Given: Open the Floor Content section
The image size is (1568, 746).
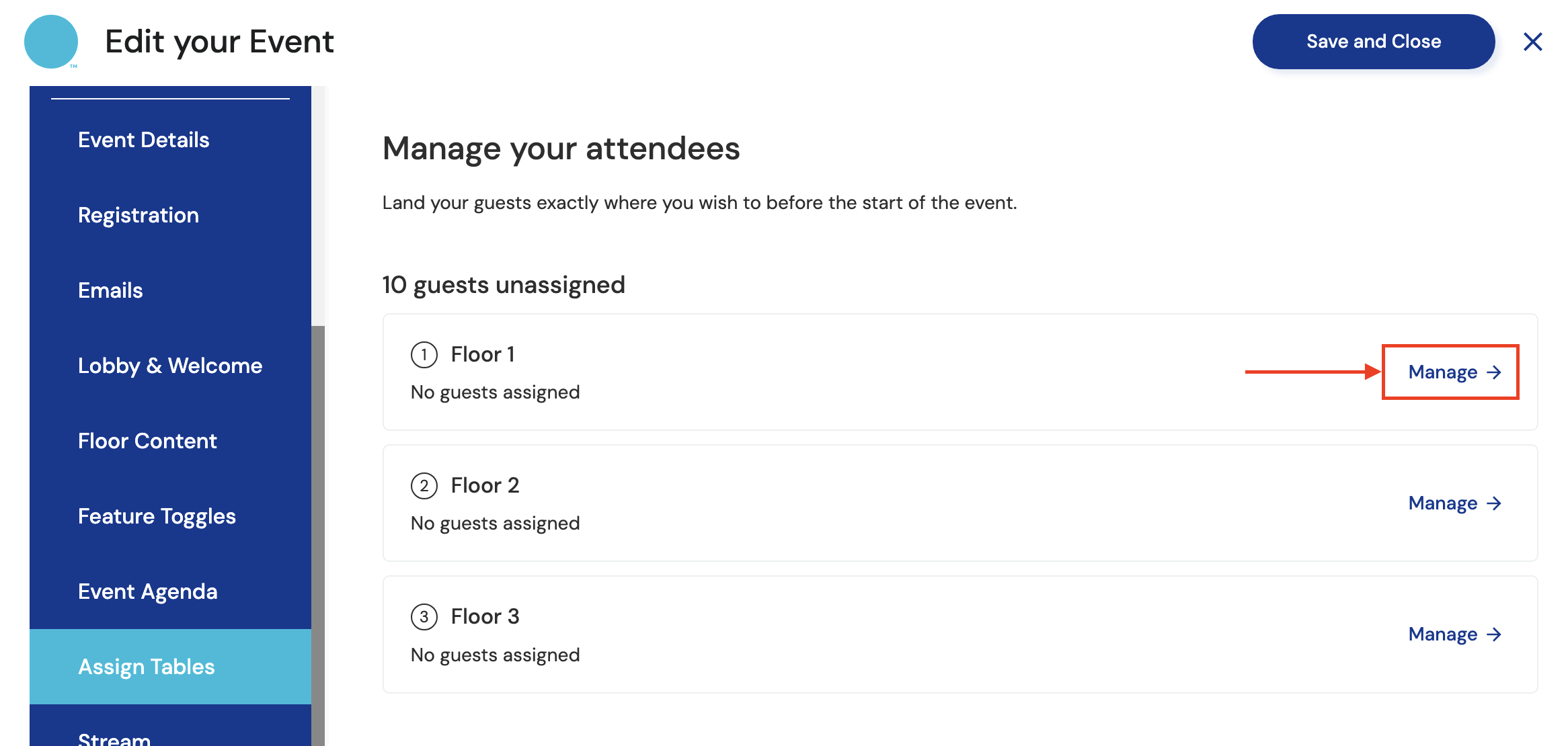Looking at the screenshot, I should [147, 441].
